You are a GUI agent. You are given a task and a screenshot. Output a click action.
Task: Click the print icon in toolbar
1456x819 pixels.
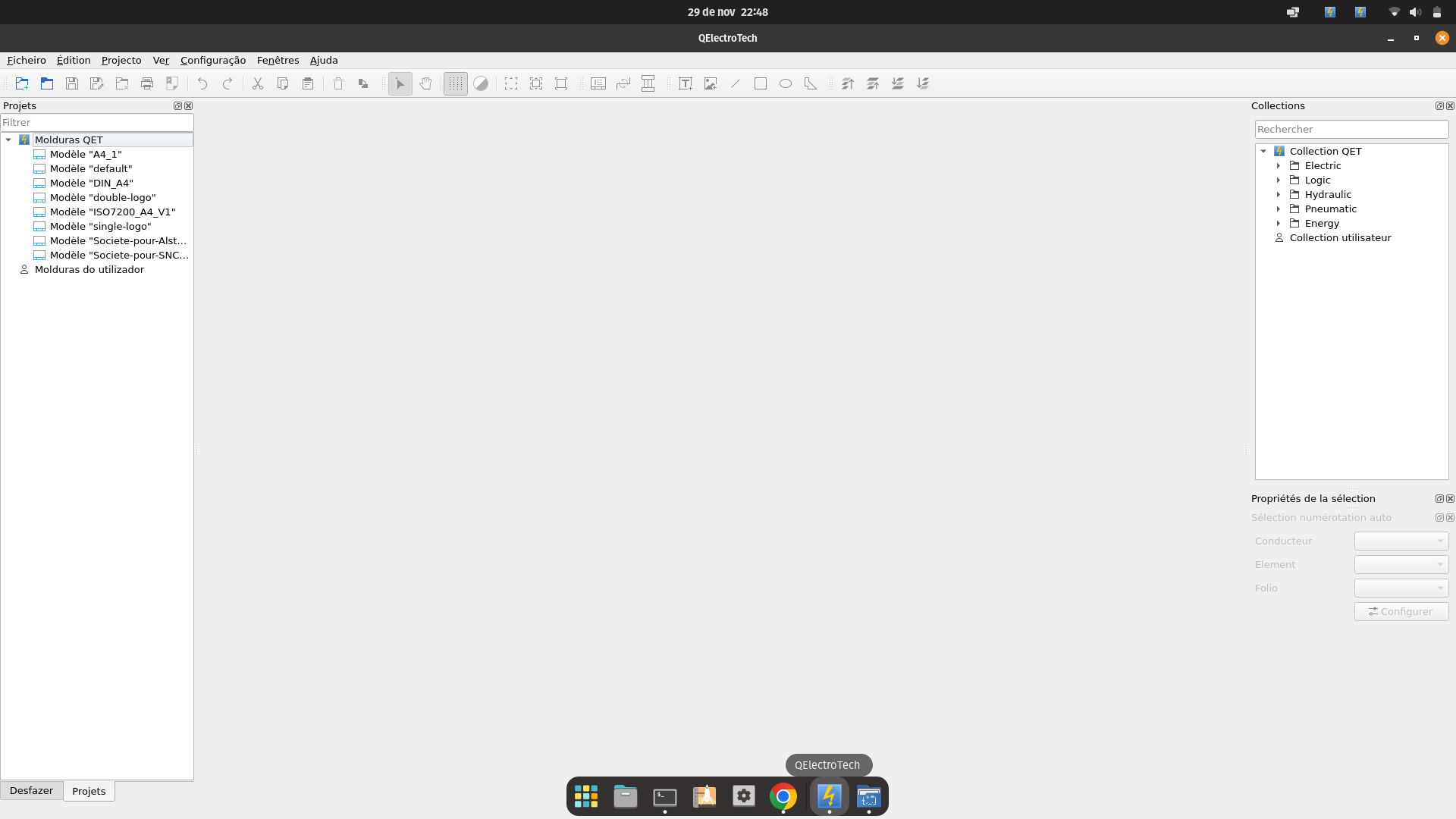pos(147,83)
